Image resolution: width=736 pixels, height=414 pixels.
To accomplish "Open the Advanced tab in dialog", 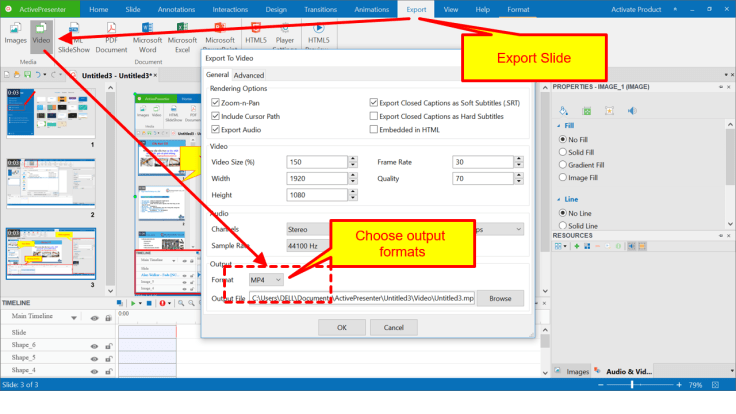I will 249,75.
